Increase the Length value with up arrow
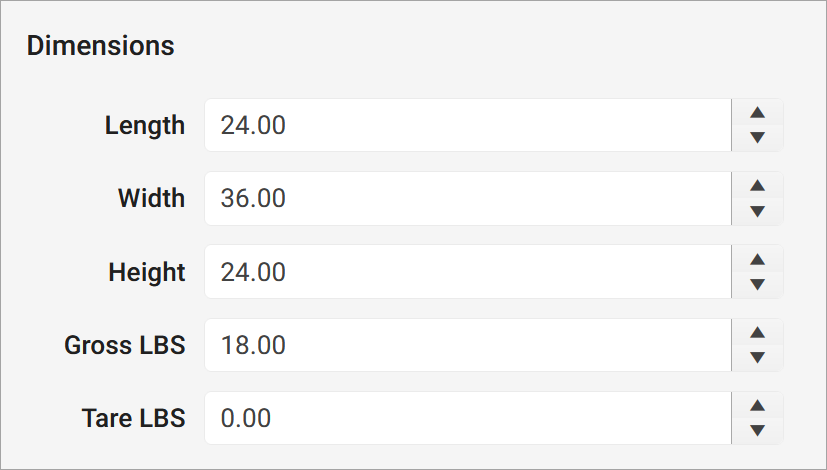This screenshot has width=827, height=470. [757, 113]
